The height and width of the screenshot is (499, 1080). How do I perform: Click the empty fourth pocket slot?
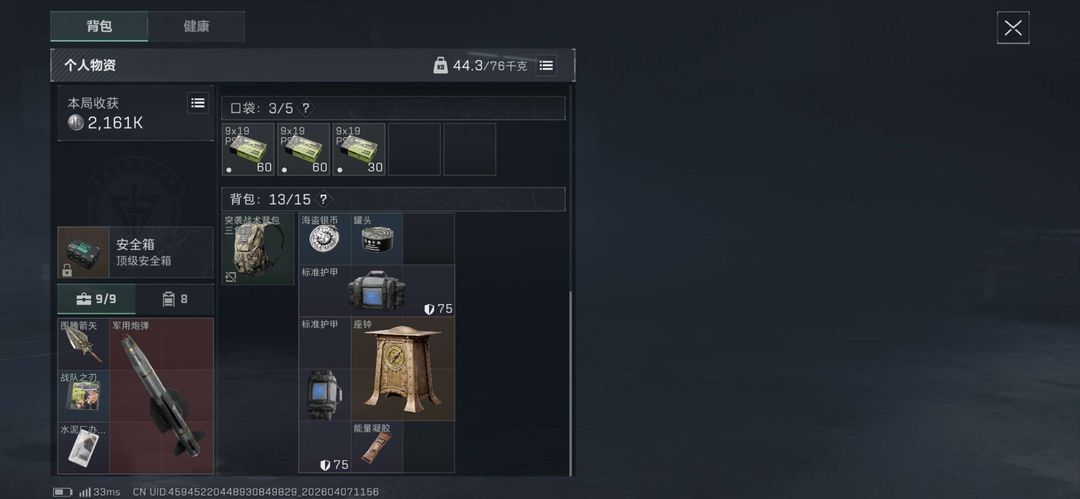(x=414, y=149)
